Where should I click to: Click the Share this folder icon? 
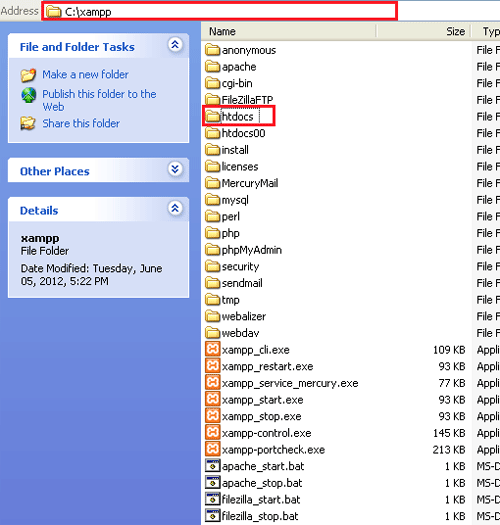click(x=28, y=123)
